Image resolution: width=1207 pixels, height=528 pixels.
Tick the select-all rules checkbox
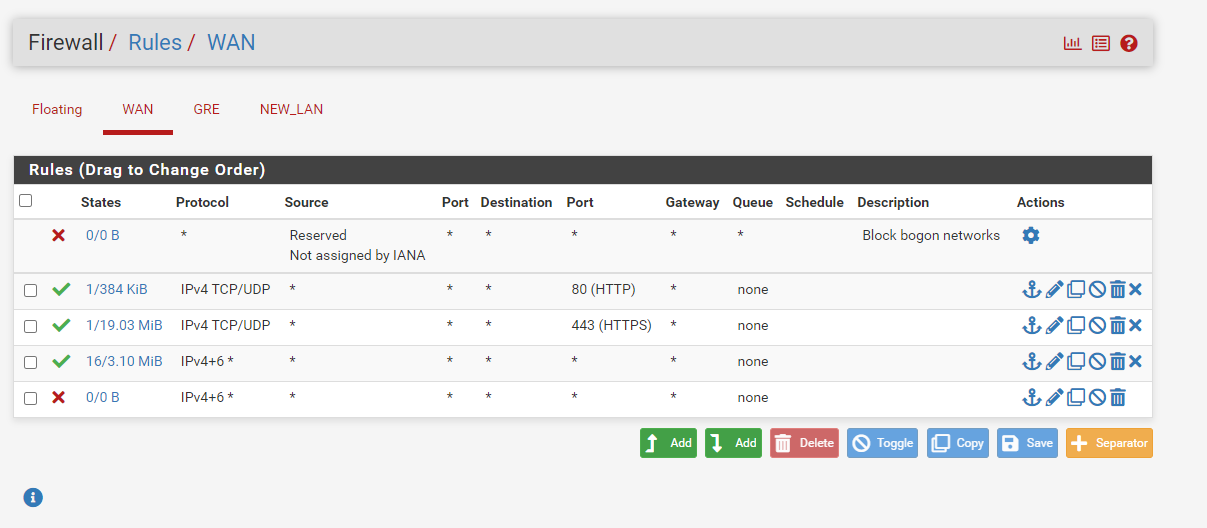26,201
